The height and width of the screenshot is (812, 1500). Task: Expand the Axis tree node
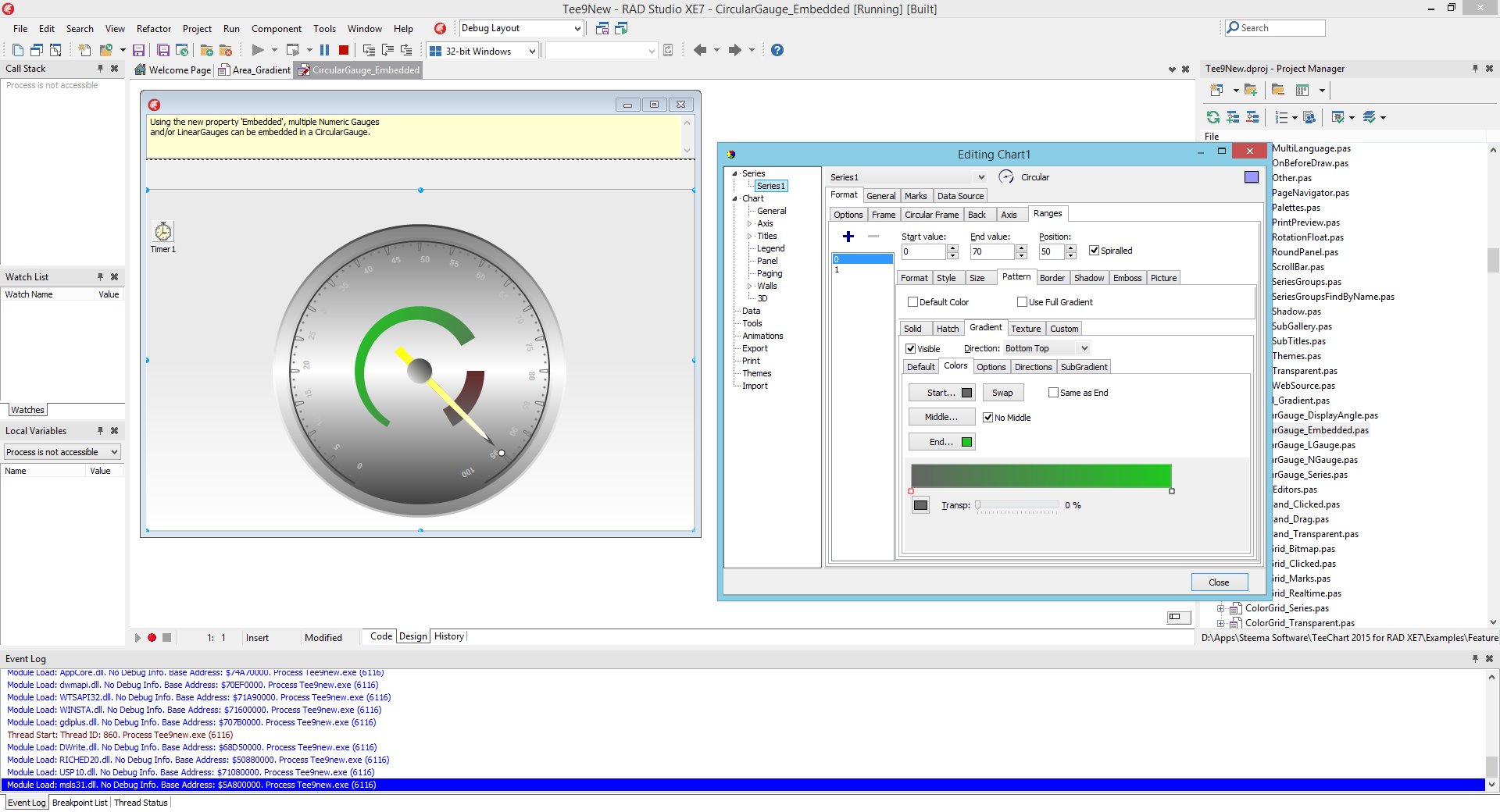pyautogui.click(x=749, y=223)
